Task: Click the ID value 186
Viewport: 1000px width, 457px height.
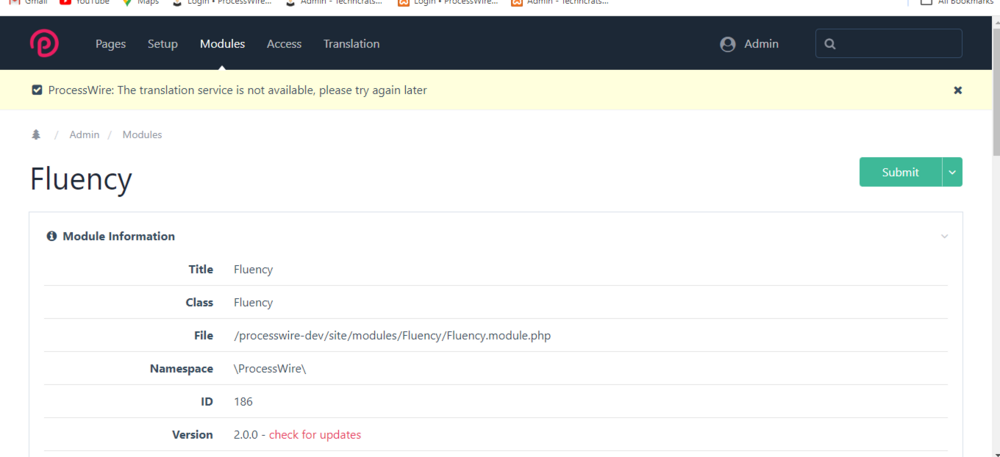Action: [x=243, y=402]
